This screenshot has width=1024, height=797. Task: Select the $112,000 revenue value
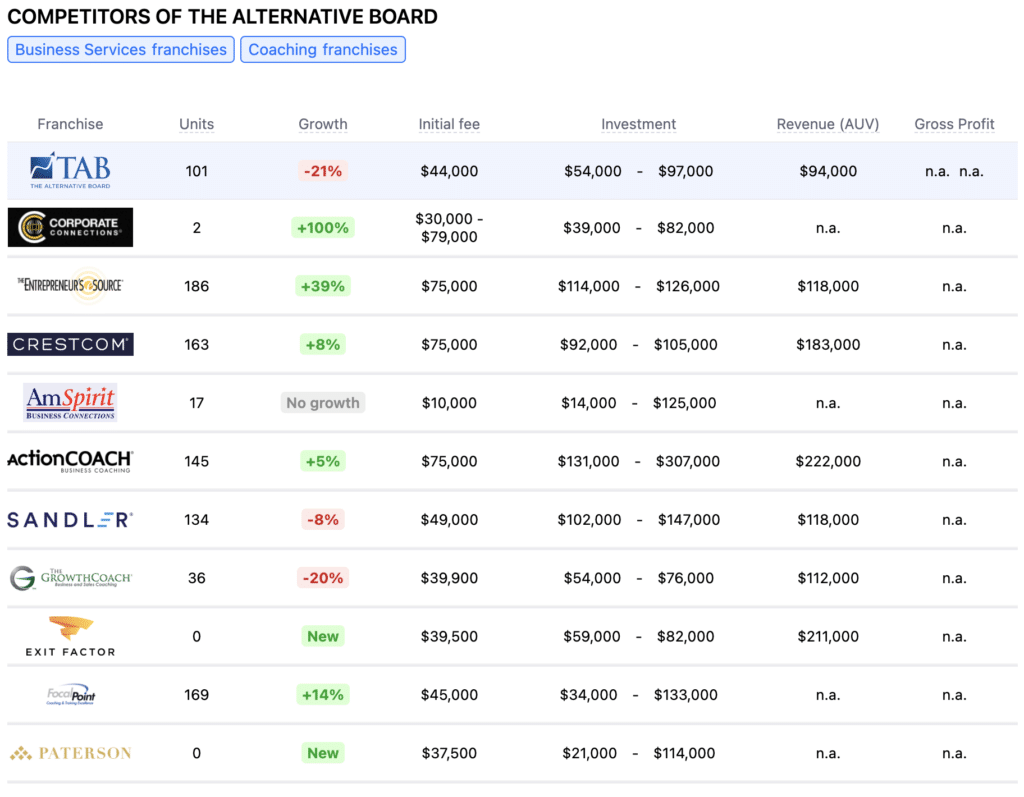828,578
